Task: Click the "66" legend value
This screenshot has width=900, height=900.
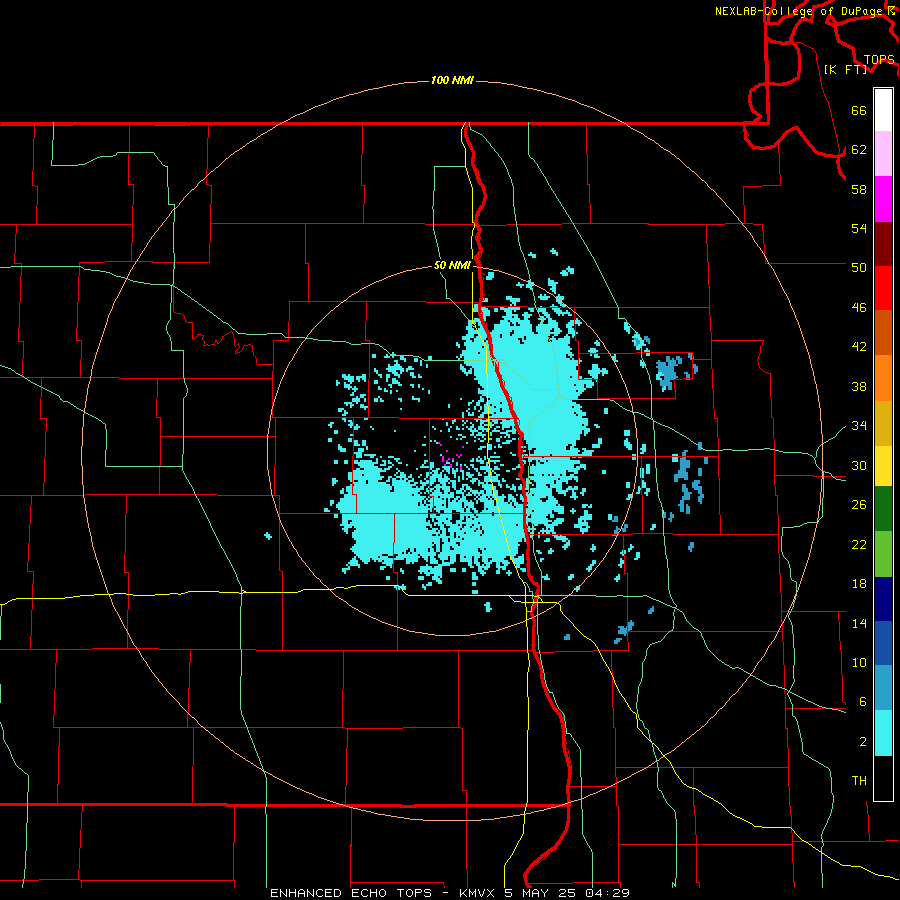Action: (859, 111)
